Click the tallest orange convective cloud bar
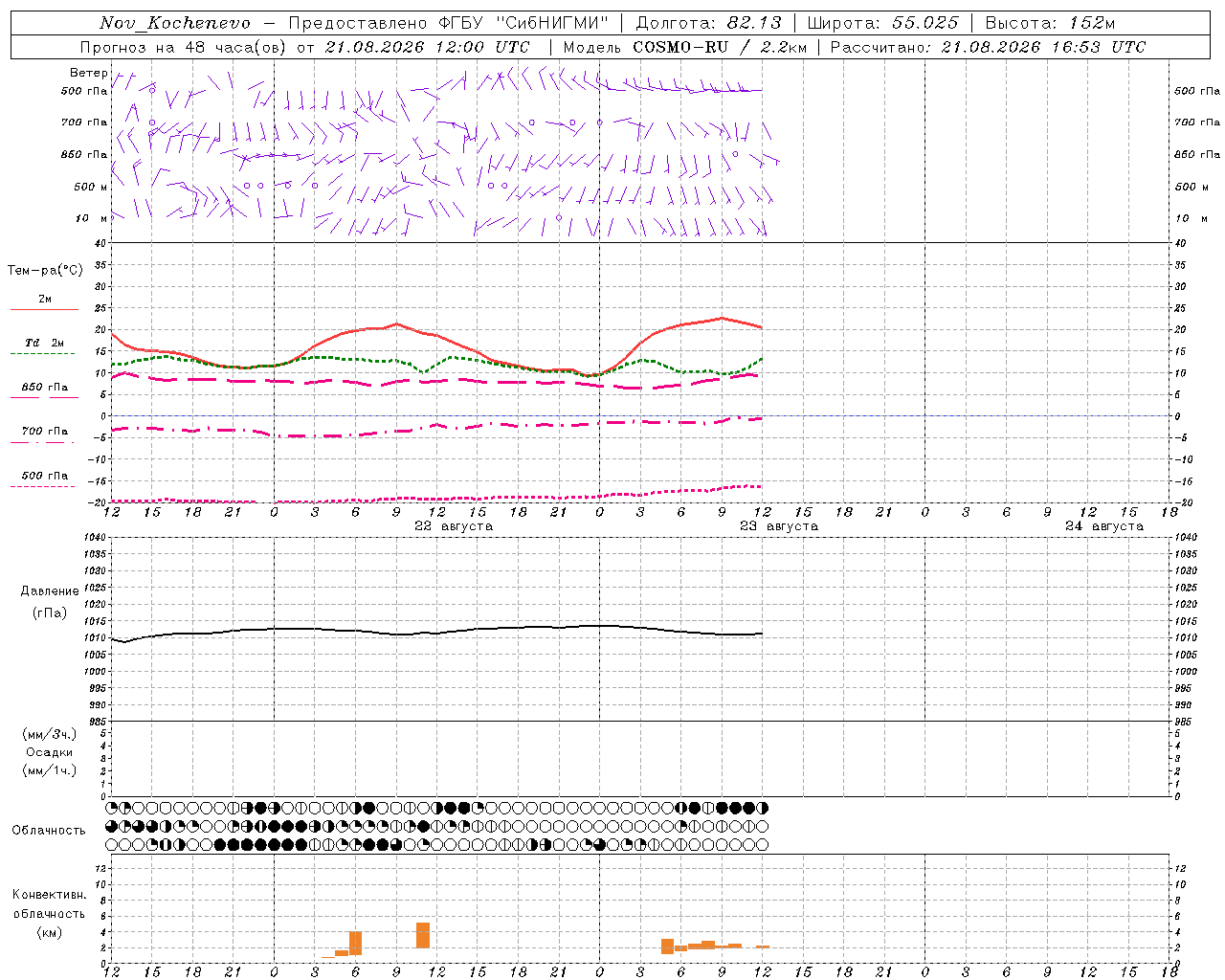This screenshot has height=980, width=1225. tap(423, 935)
